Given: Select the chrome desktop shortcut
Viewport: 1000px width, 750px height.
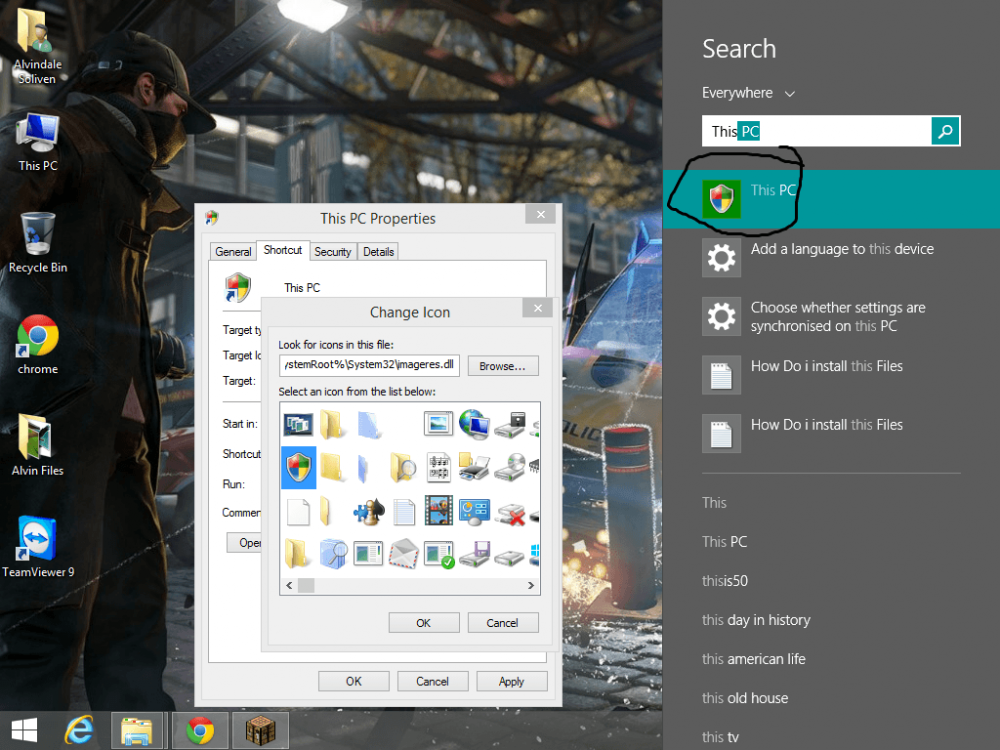Looking at the screenshot, I should (38, 344).
